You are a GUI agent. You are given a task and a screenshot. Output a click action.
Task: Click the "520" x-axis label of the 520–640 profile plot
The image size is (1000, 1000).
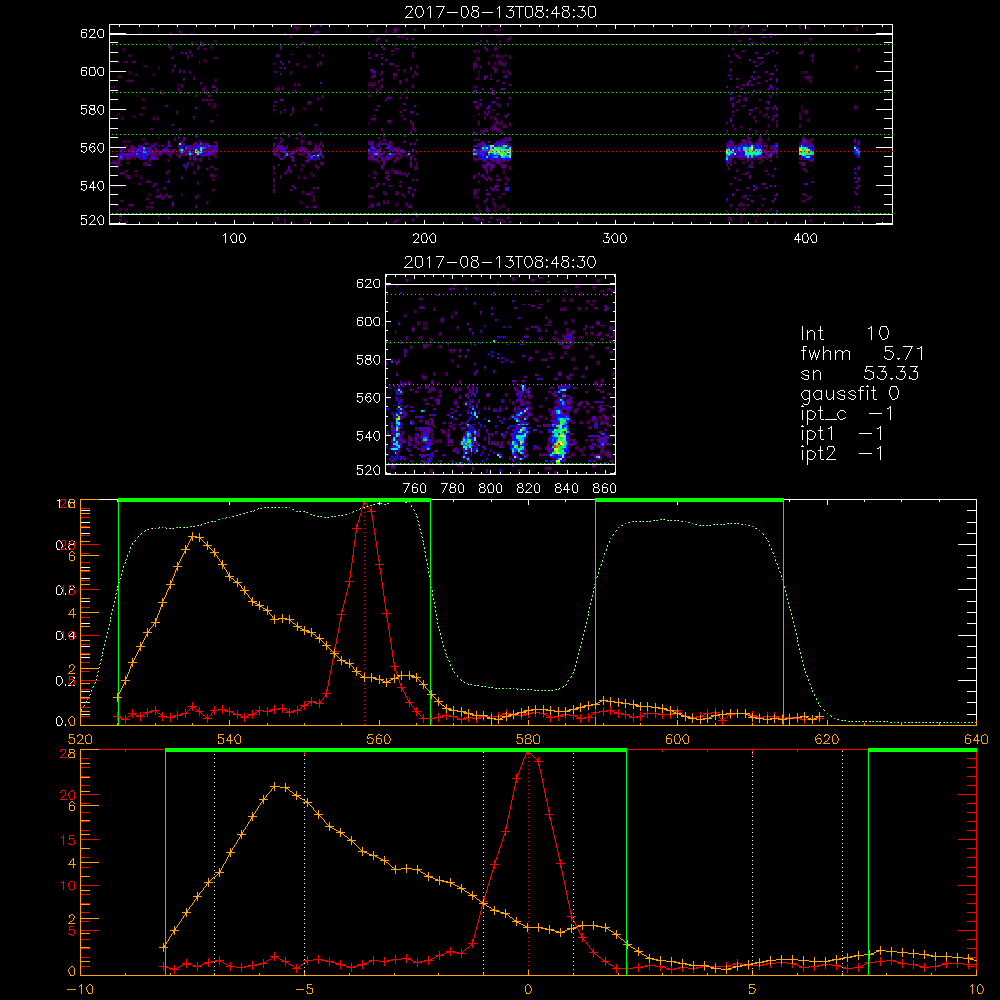coord(80,739)
